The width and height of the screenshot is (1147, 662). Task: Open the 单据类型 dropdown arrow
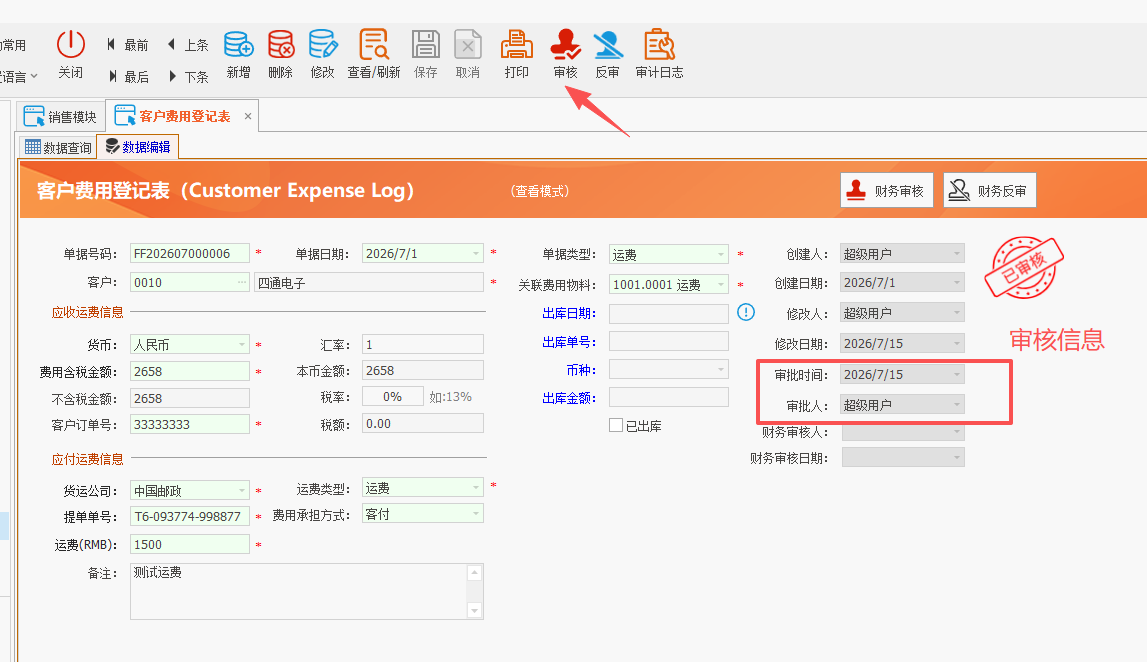pos(721,255)
